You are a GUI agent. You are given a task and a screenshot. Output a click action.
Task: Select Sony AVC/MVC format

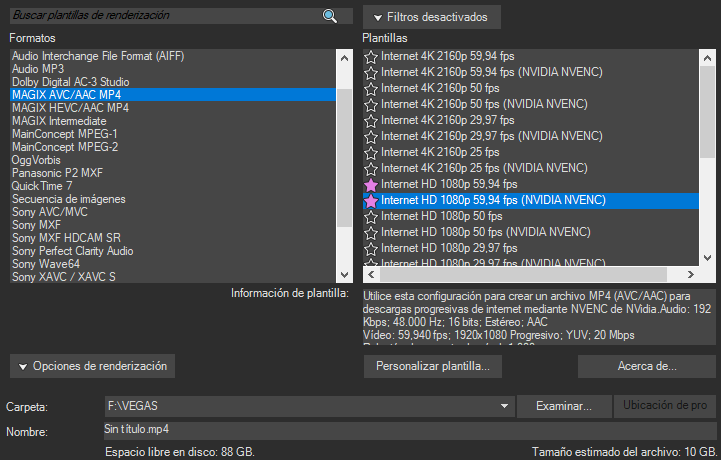point(173,212)
